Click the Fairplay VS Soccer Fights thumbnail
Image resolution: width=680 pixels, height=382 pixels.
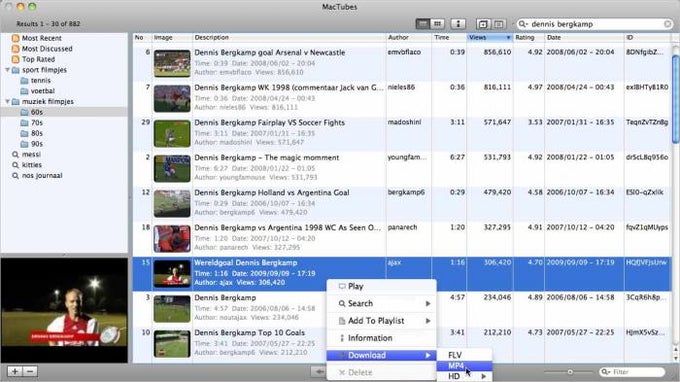(x=172, y=134)
